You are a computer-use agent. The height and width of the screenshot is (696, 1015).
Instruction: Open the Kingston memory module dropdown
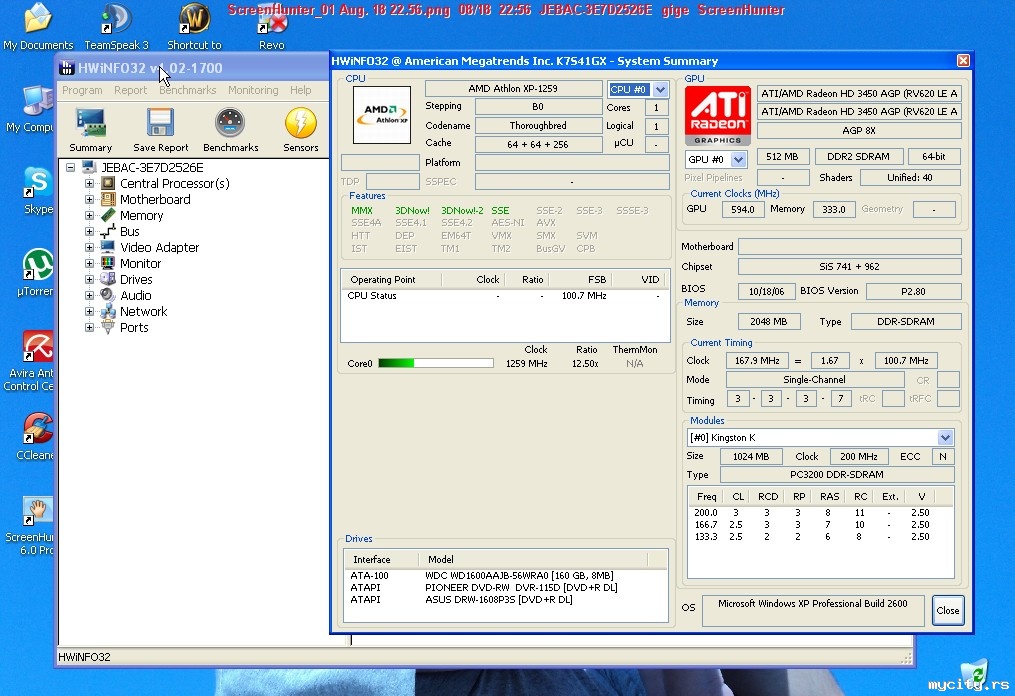945,438
